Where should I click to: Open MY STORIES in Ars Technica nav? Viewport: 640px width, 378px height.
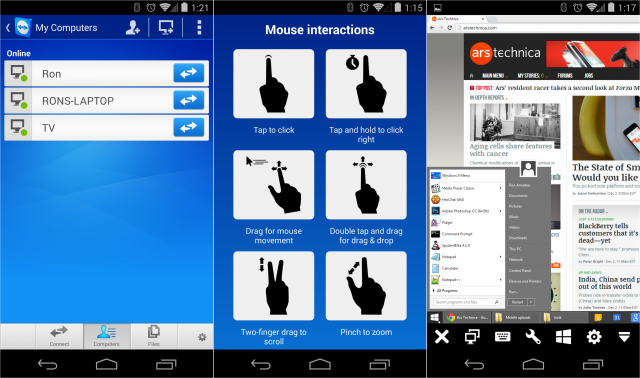point(531,76)
